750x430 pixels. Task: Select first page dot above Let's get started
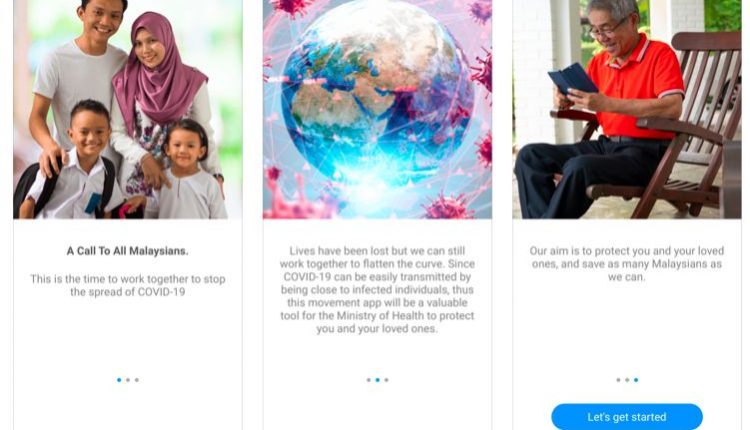[x=618, y=380]
